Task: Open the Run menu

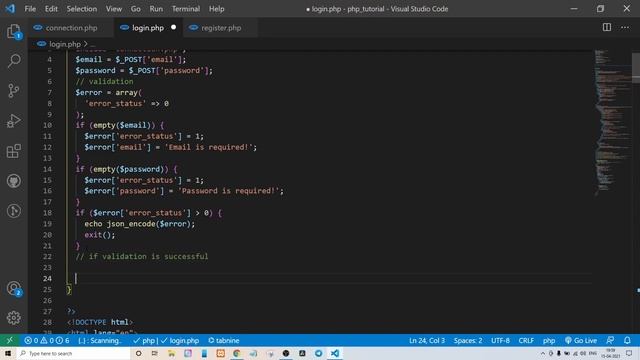Action: [x=156, y=9]
